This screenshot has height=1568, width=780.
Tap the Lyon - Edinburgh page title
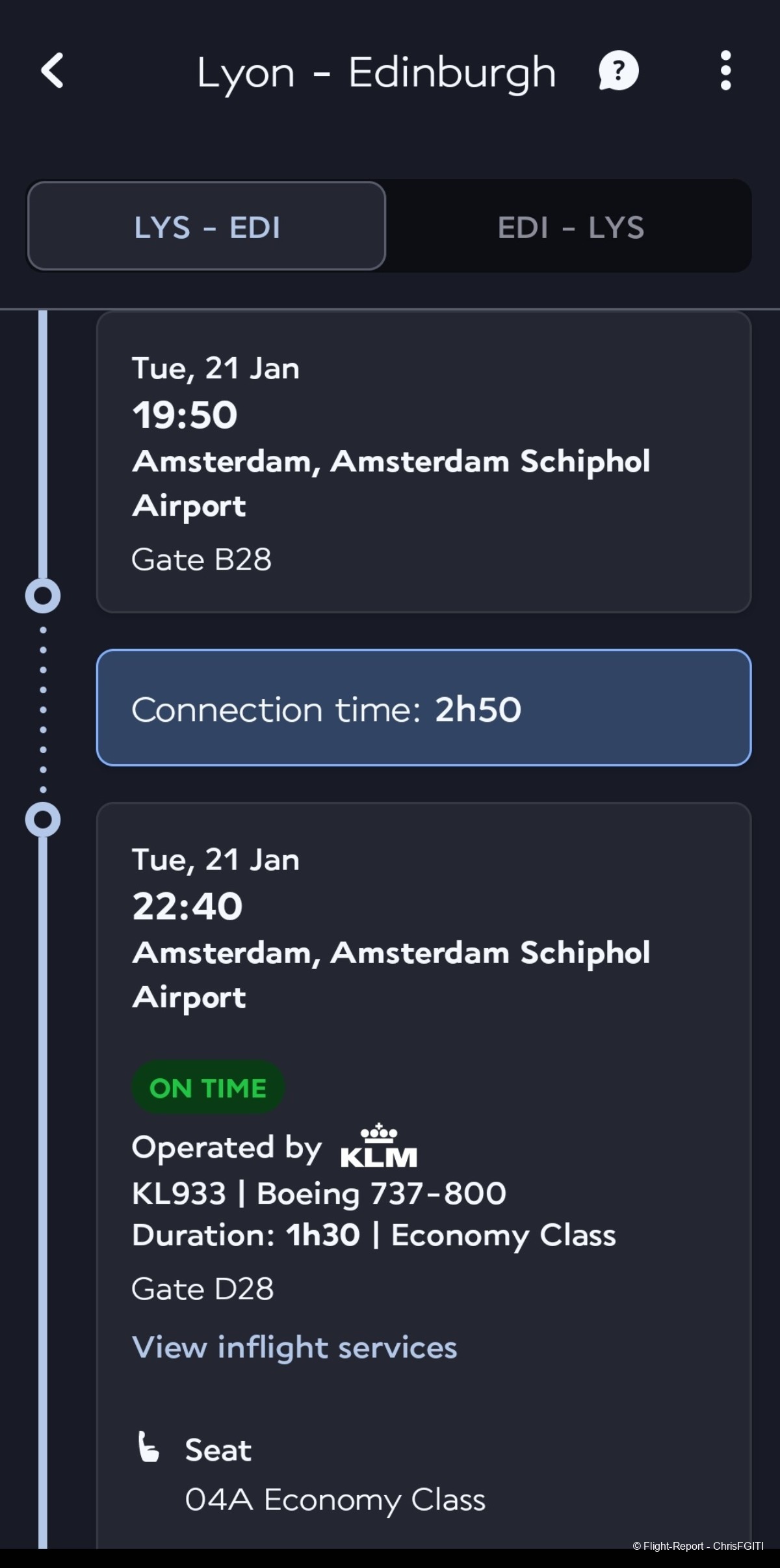[x=376, y=73]
